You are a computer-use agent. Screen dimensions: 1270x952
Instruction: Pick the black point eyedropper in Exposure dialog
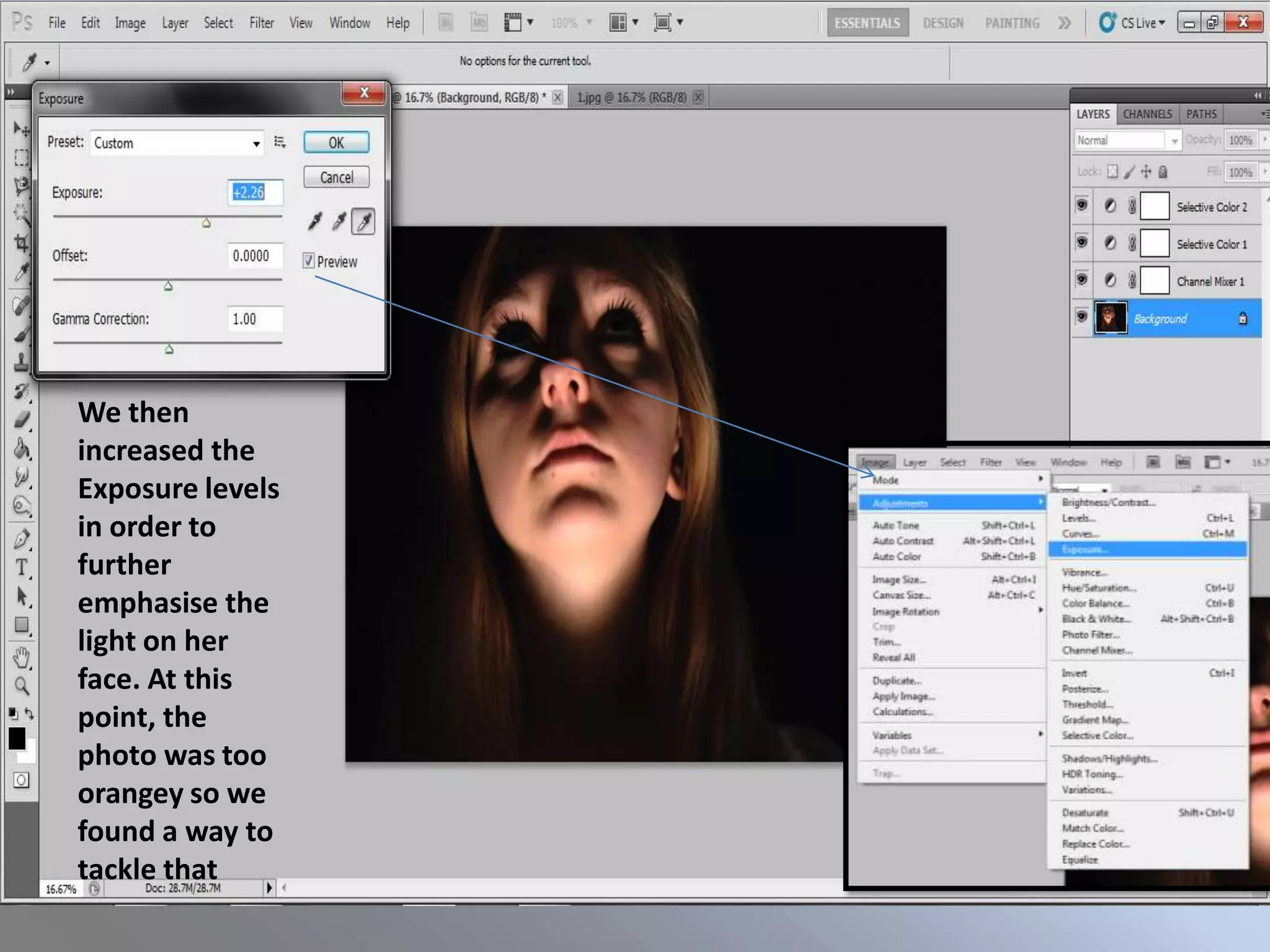point(315,221)
